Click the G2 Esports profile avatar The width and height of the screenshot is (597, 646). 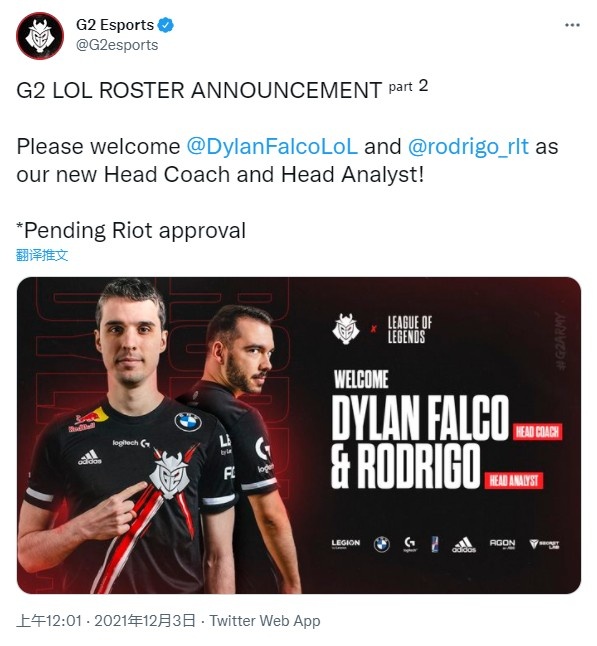click(40, 36)
